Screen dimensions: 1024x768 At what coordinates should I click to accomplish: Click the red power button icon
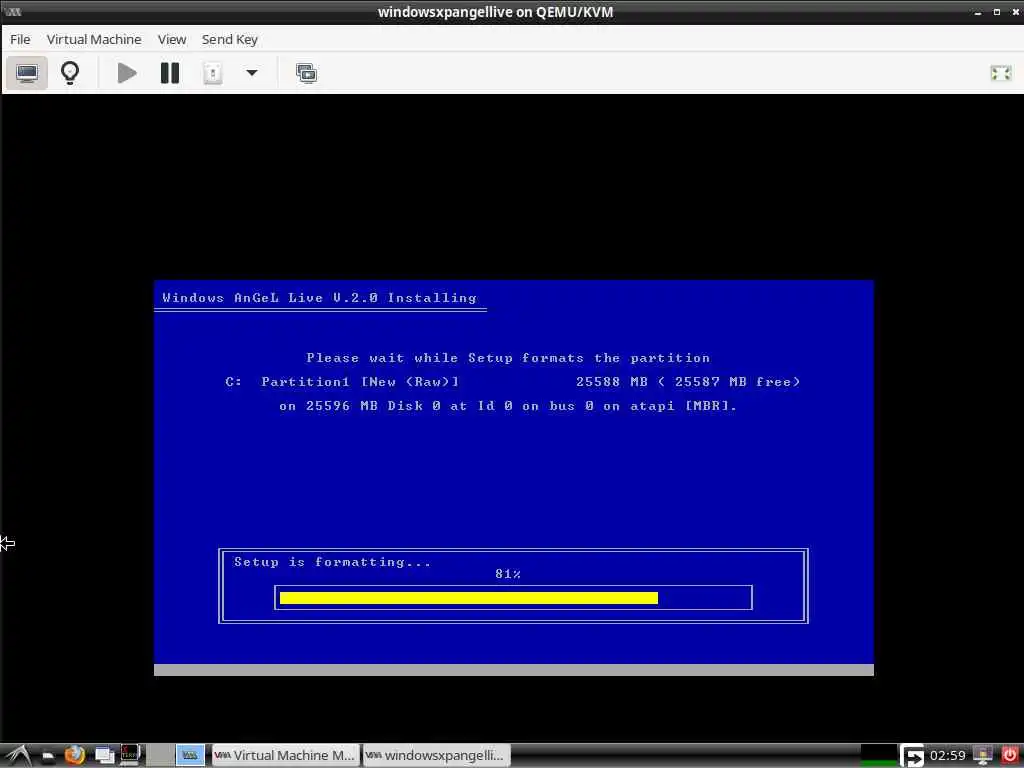(1010, 756)
